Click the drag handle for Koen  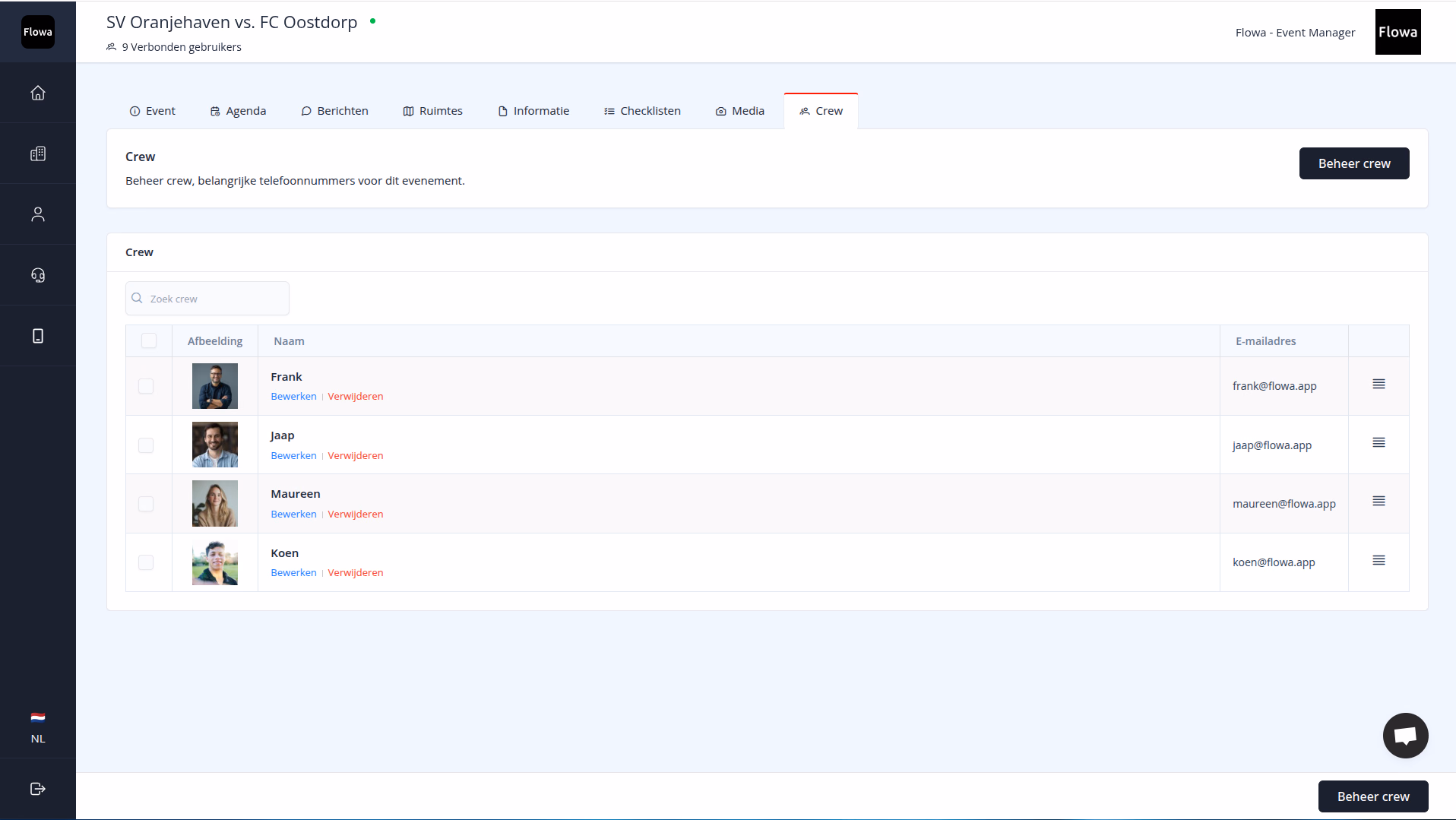(1378, 560)
